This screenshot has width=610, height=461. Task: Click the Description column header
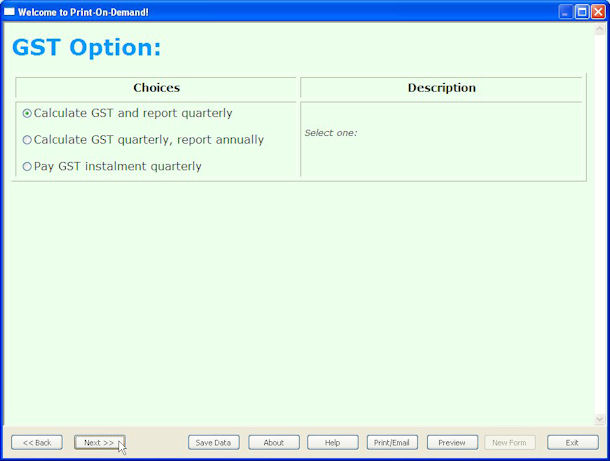[441, 88]
